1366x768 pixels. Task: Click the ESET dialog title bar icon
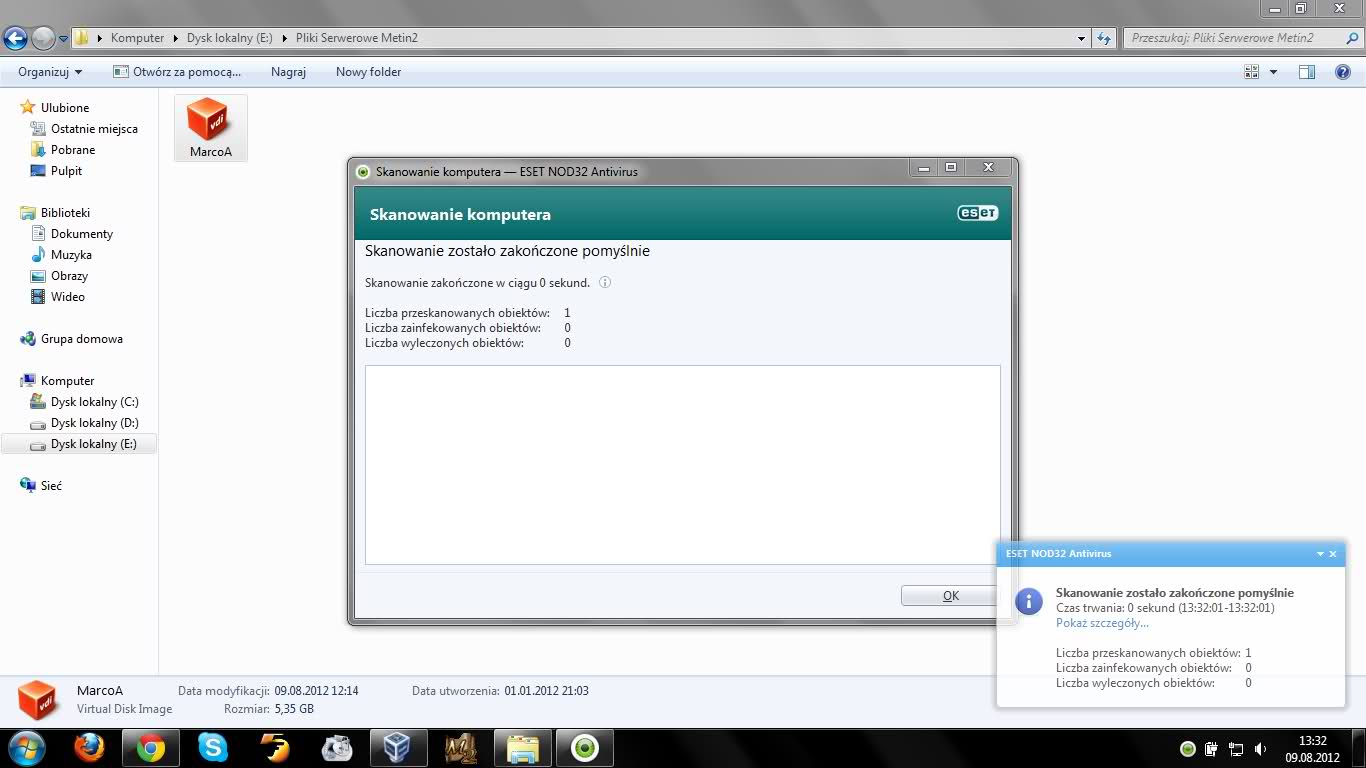click(x=363, y=171)
